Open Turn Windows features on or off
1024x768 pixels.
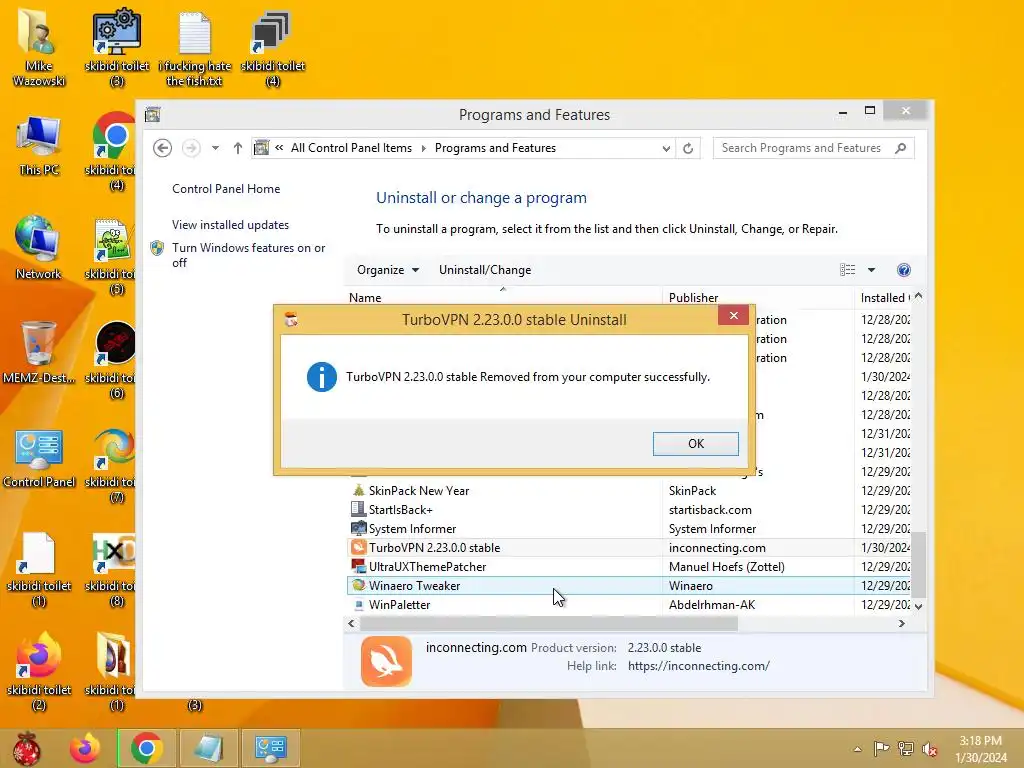249,255
